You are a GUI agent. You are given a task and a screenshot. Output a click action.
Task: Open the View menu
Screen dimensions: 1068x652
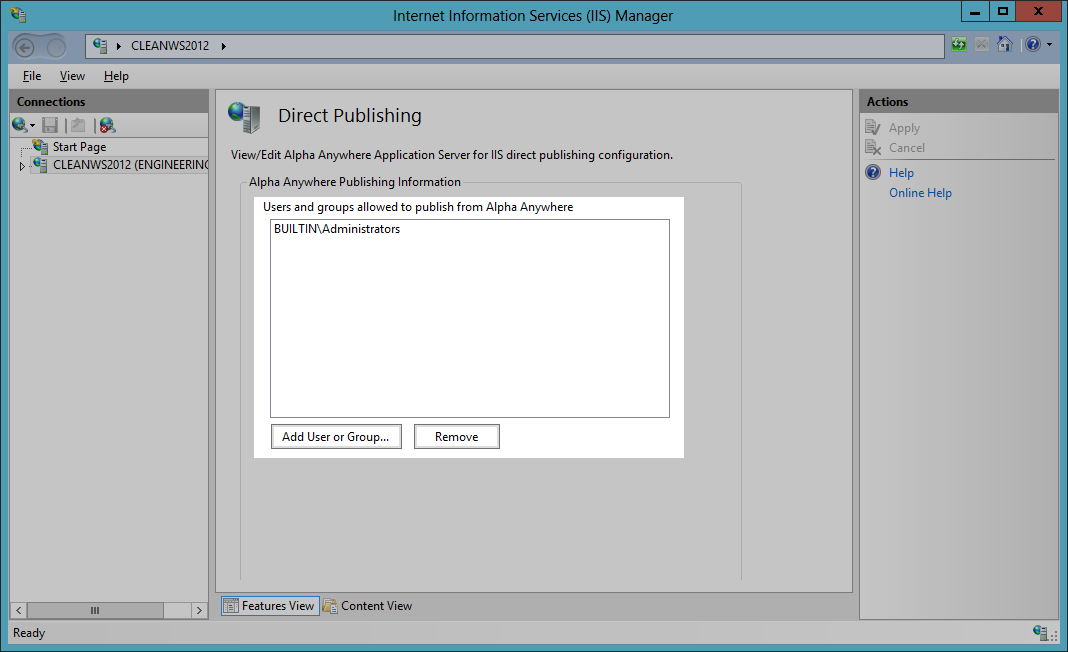pyautogui.click(x=72, y=76)
